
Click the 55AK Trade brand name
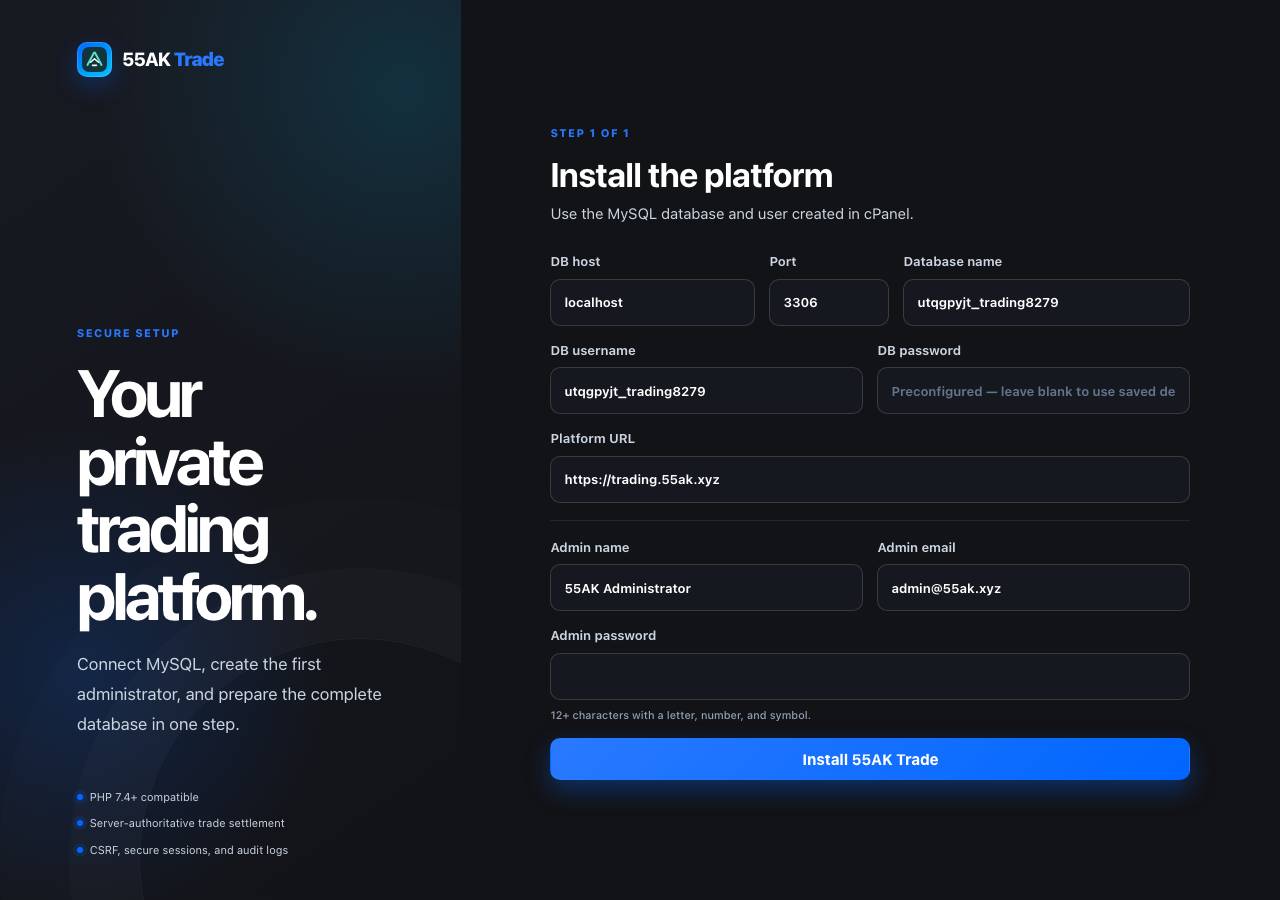coord(173,60)
